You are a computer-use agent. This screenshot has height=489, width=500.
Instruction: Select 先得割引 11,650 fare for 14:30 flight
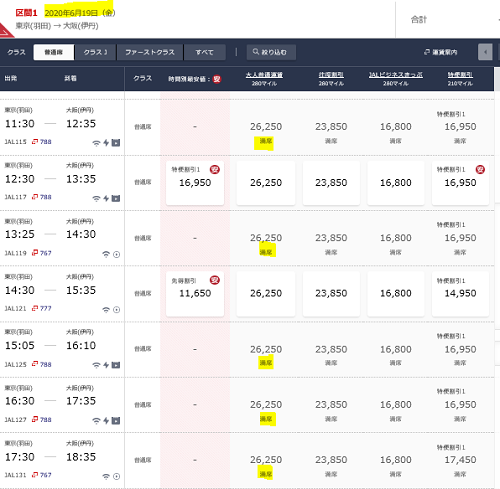195,293
